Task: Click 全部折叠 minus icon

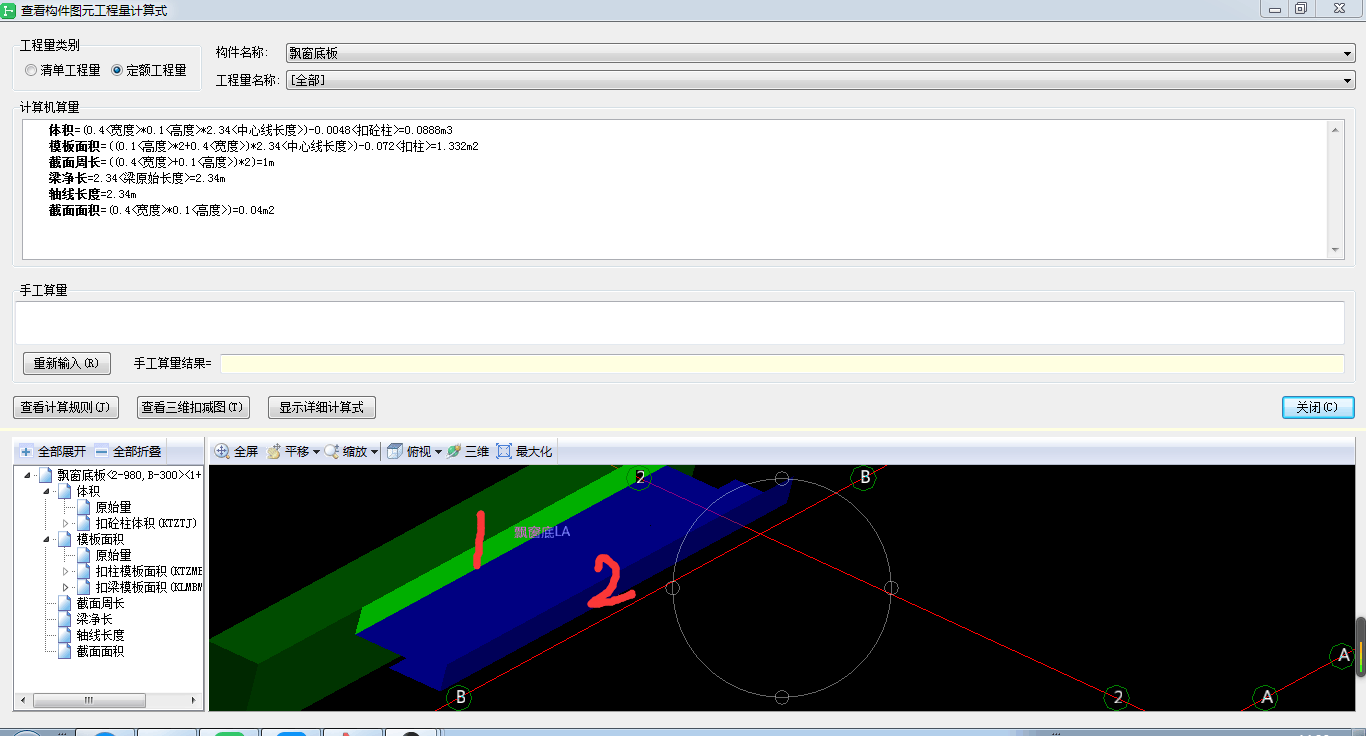Action: [x=101, y=452]
